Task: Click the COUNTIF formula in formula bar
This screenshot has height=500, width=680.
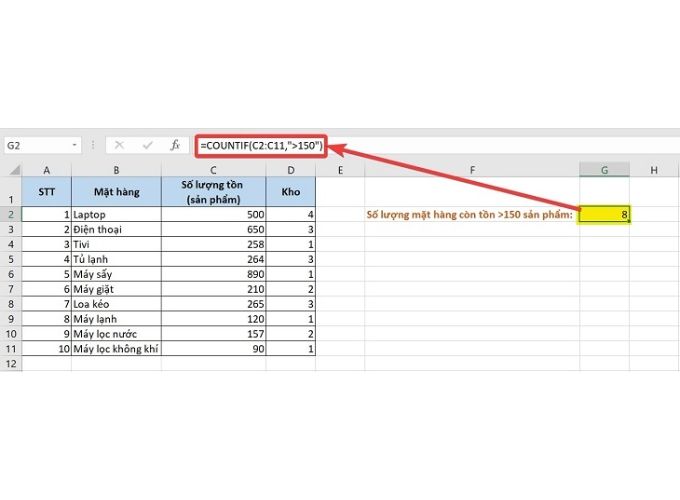Action: click(x=261, y=145)
